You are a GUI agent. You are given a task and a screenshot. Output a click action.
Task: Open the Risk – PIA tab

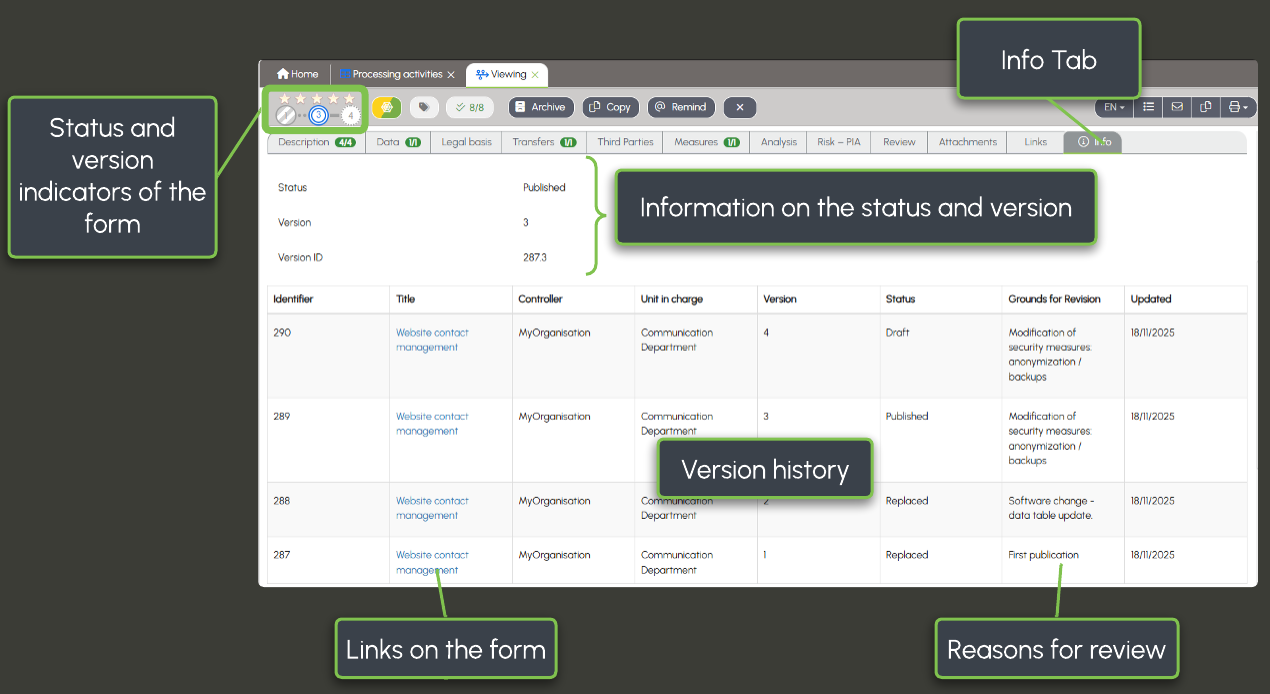click(x=838, y=142)
